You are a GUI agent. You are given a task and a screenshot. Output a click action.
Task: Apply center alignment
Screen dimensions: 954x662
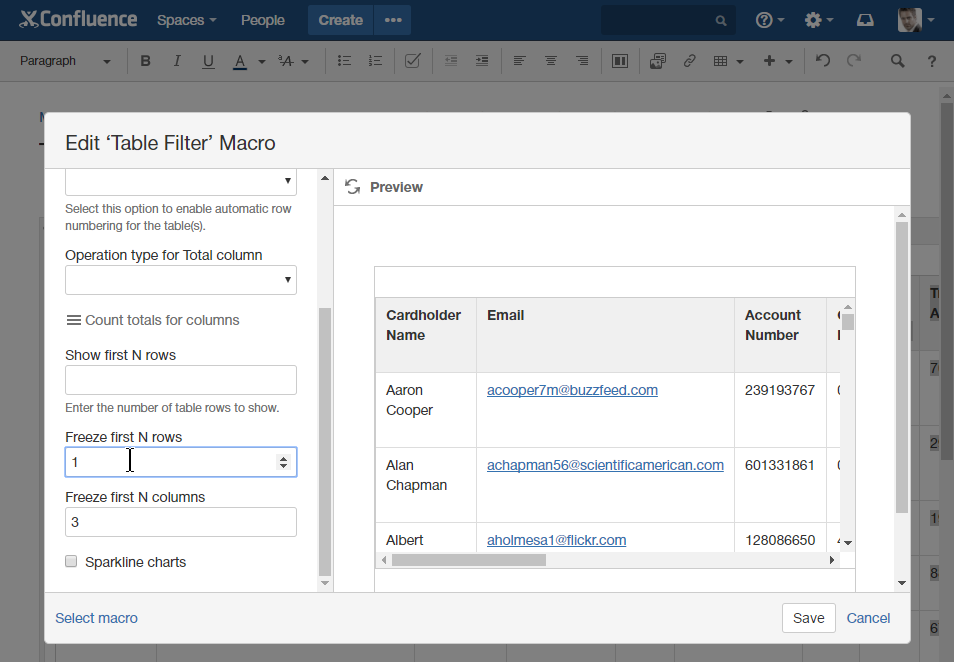coord(551,61)
